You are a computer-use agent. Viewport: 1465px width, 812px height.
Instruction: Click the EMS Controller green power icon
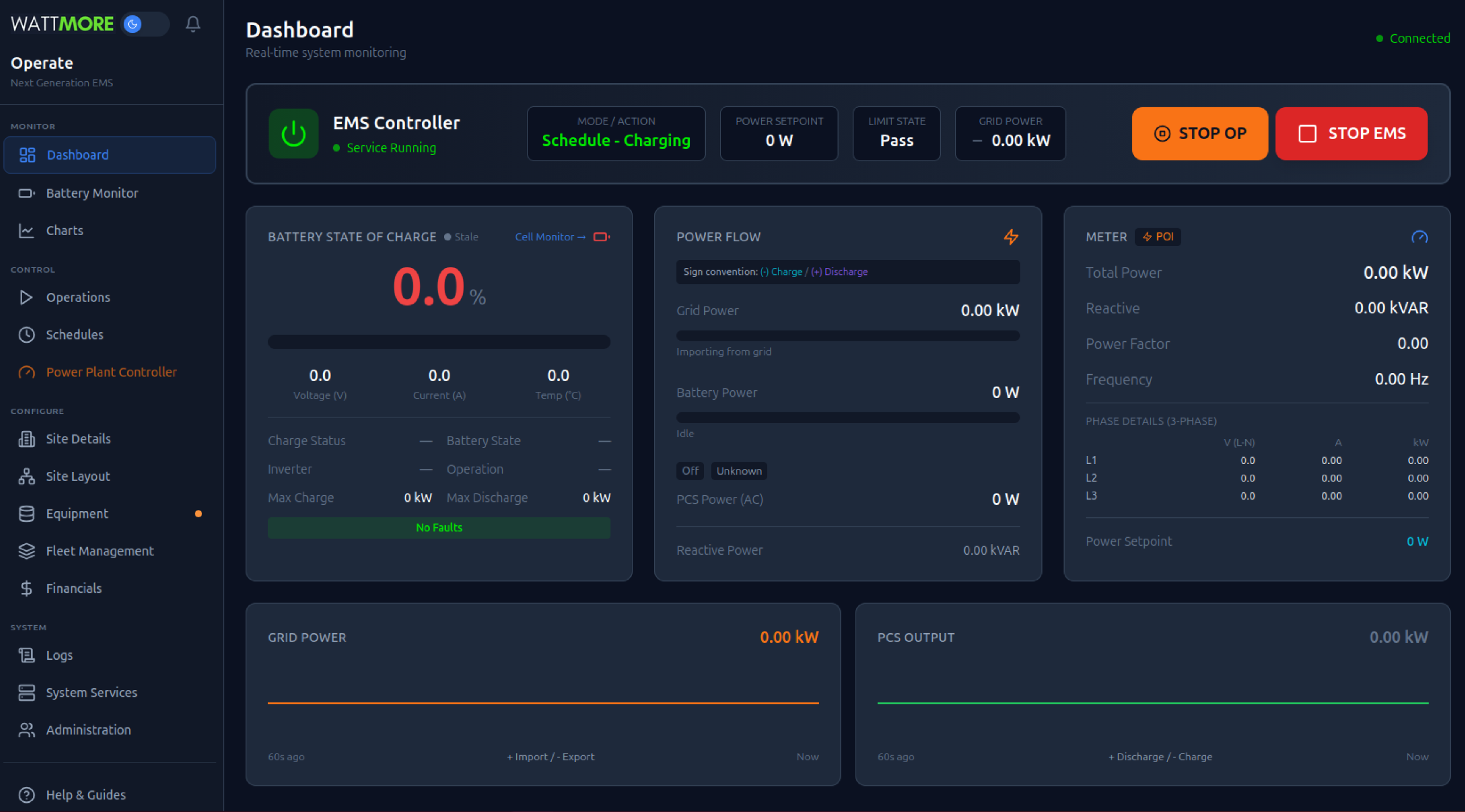point(294,133)
